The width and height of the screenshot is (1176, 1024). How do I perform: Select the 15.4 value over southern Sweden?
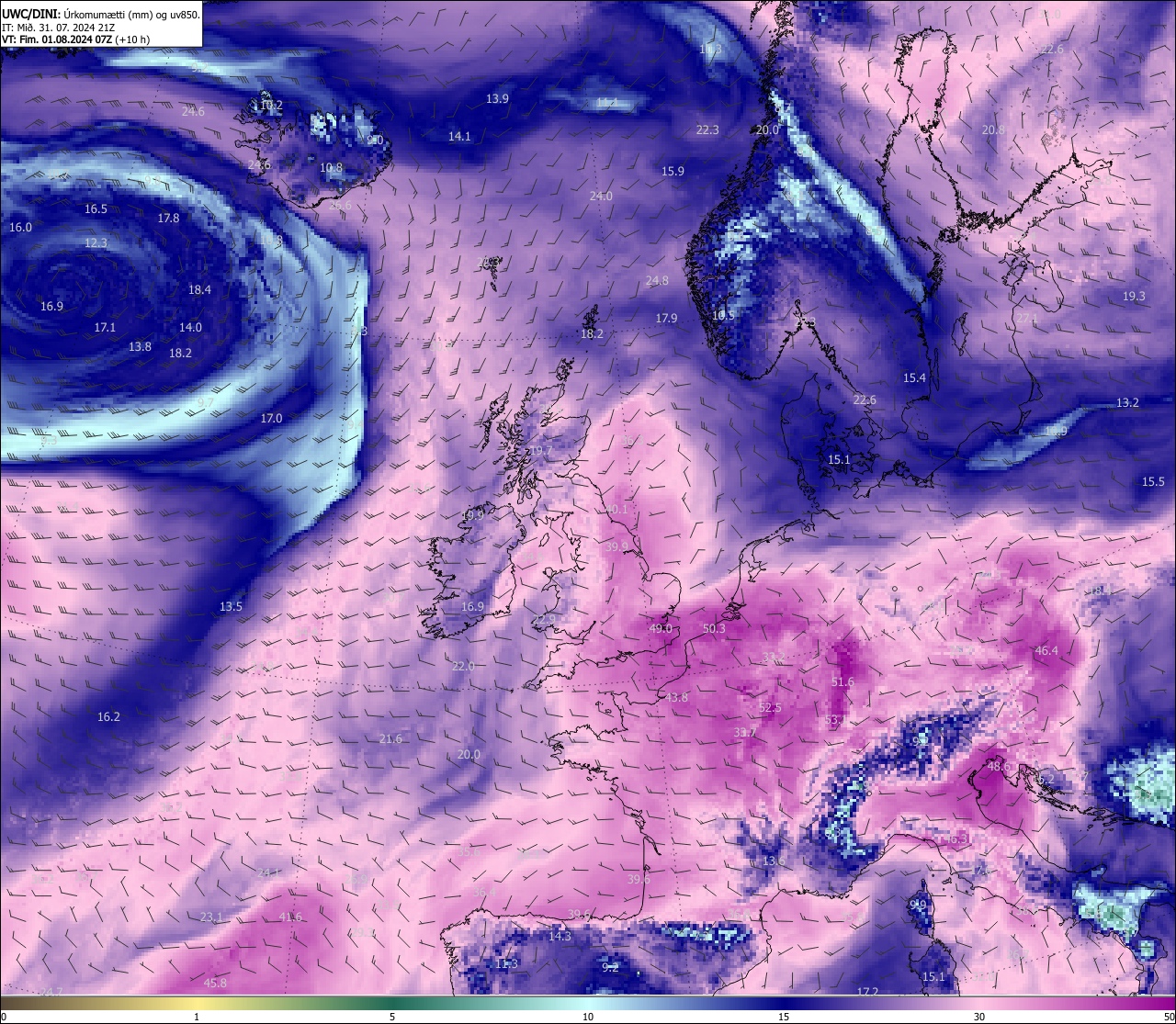point(914,378)
